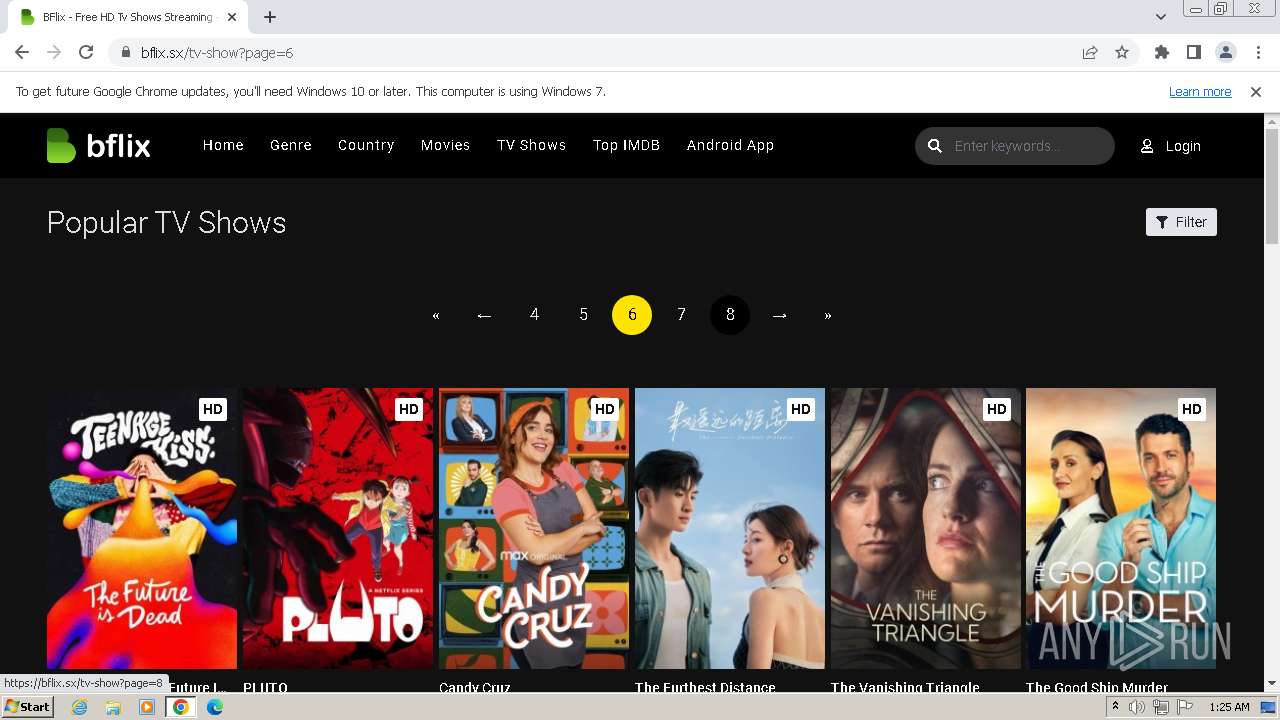Screen dimensions: 1280x720
Task: Reload the page
Action: click(x=86, y=53)
